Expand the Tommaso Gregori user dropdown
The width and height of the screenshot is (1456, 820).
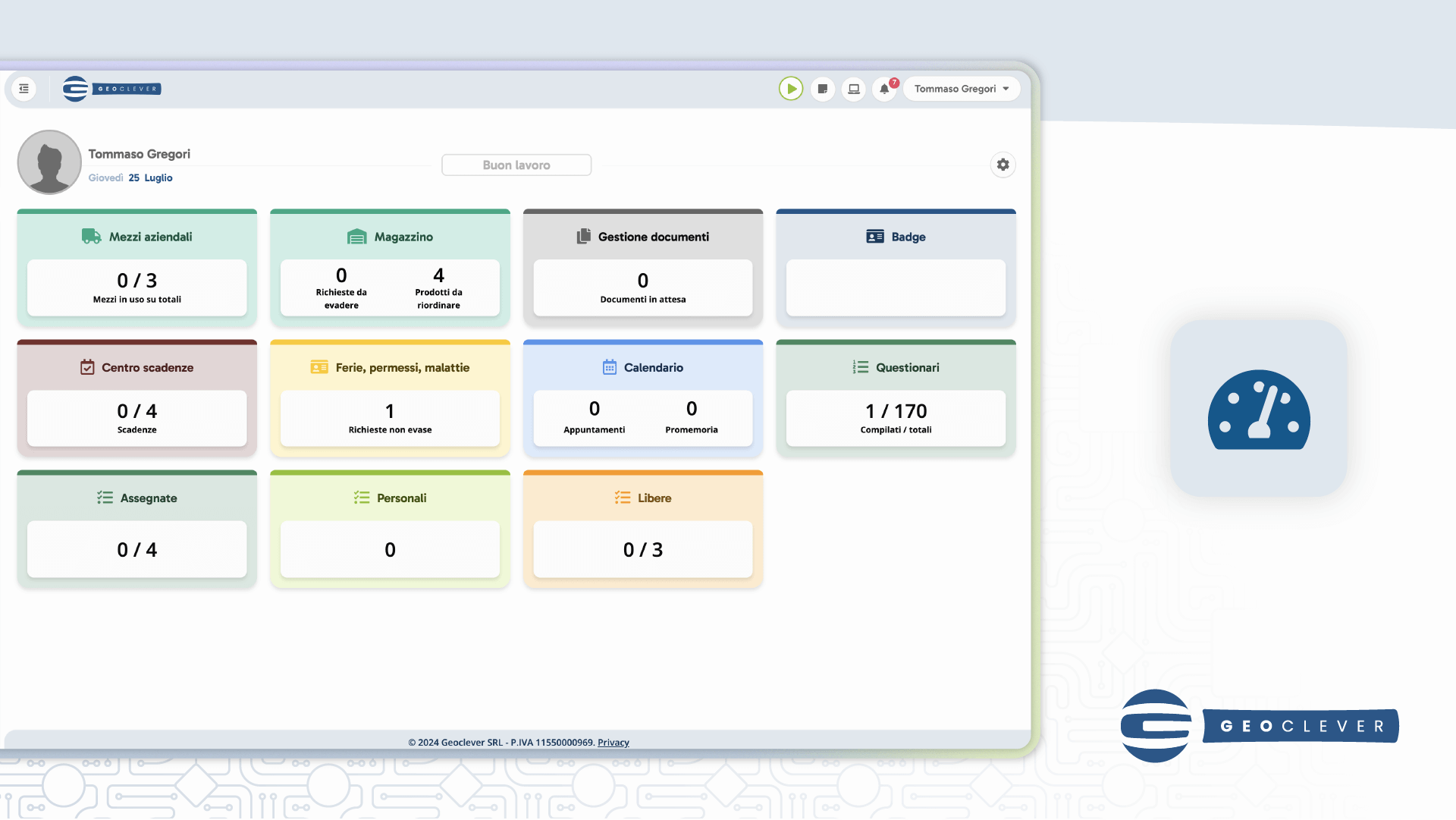tap(962, 89)
